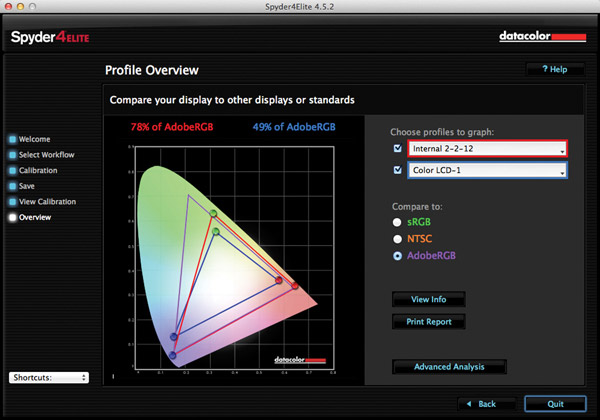Go to the Welcome step
The height and width of the screenshot is (420, 600).
[x=34, y=139]
